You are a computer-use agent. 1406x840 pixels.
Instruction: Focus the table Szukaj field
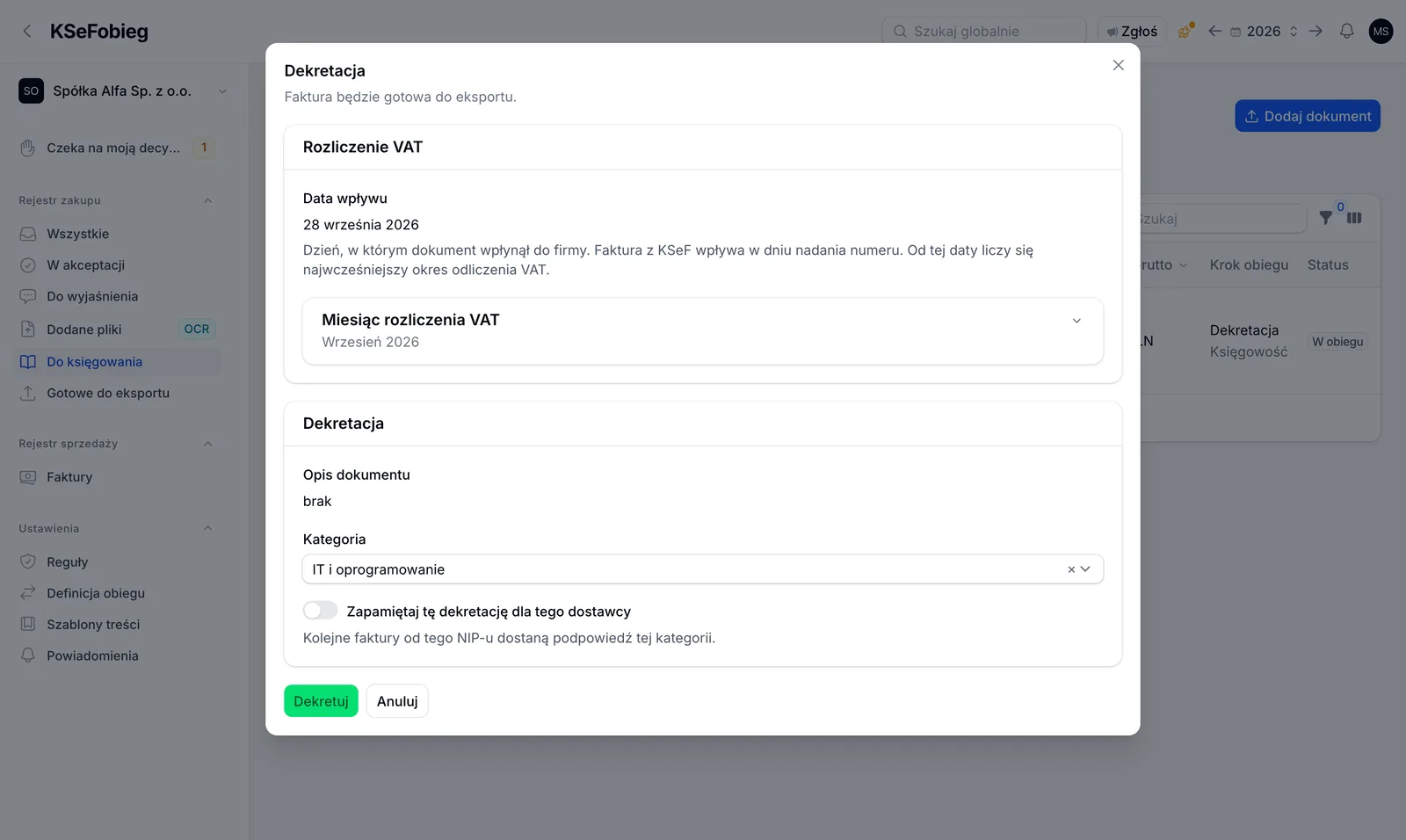pos(1222,219)
